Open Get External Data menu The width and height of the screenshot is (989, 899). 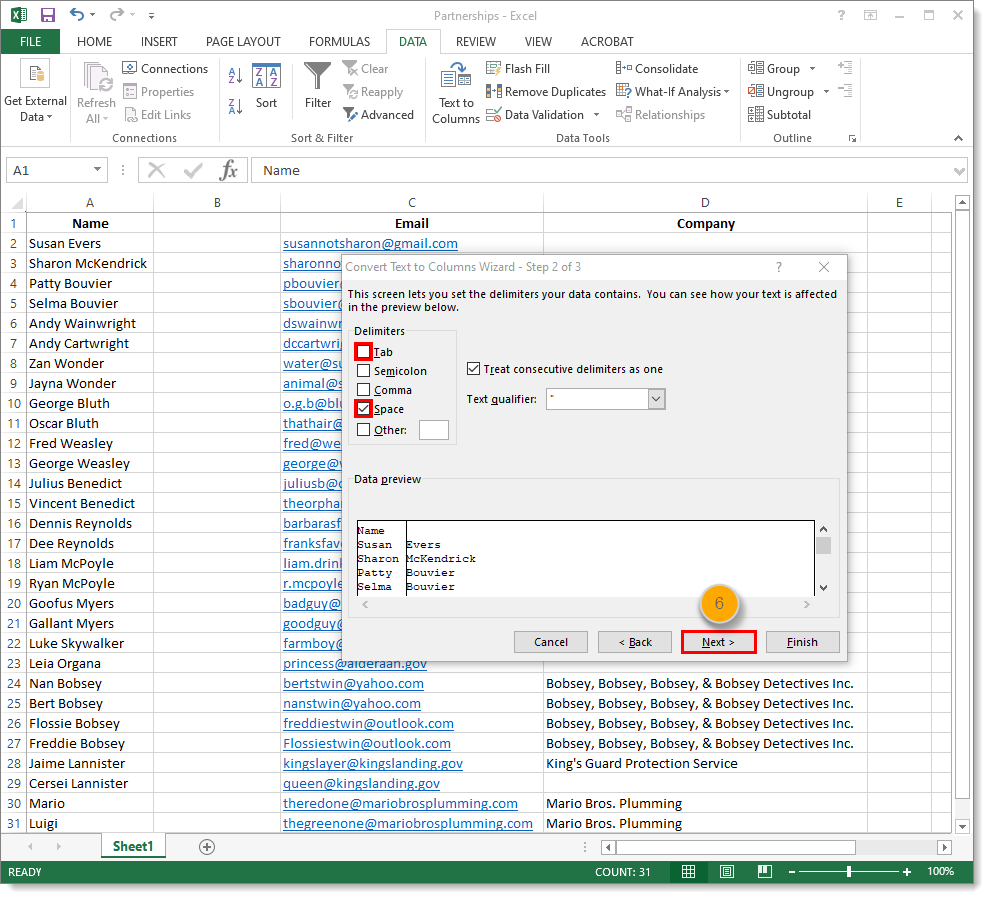coord(35,91)
